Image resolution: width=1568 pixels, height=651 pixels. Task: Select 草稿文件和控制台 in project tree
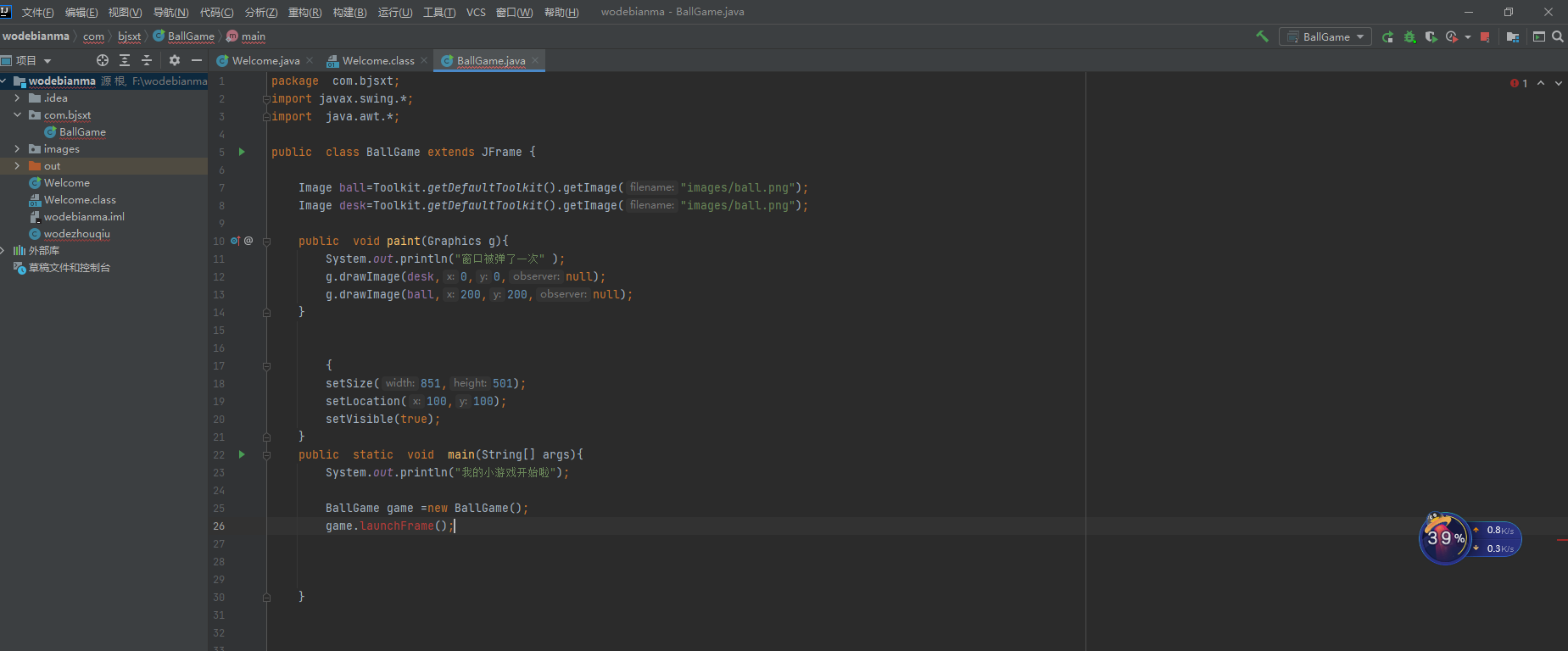click(70, 268)
